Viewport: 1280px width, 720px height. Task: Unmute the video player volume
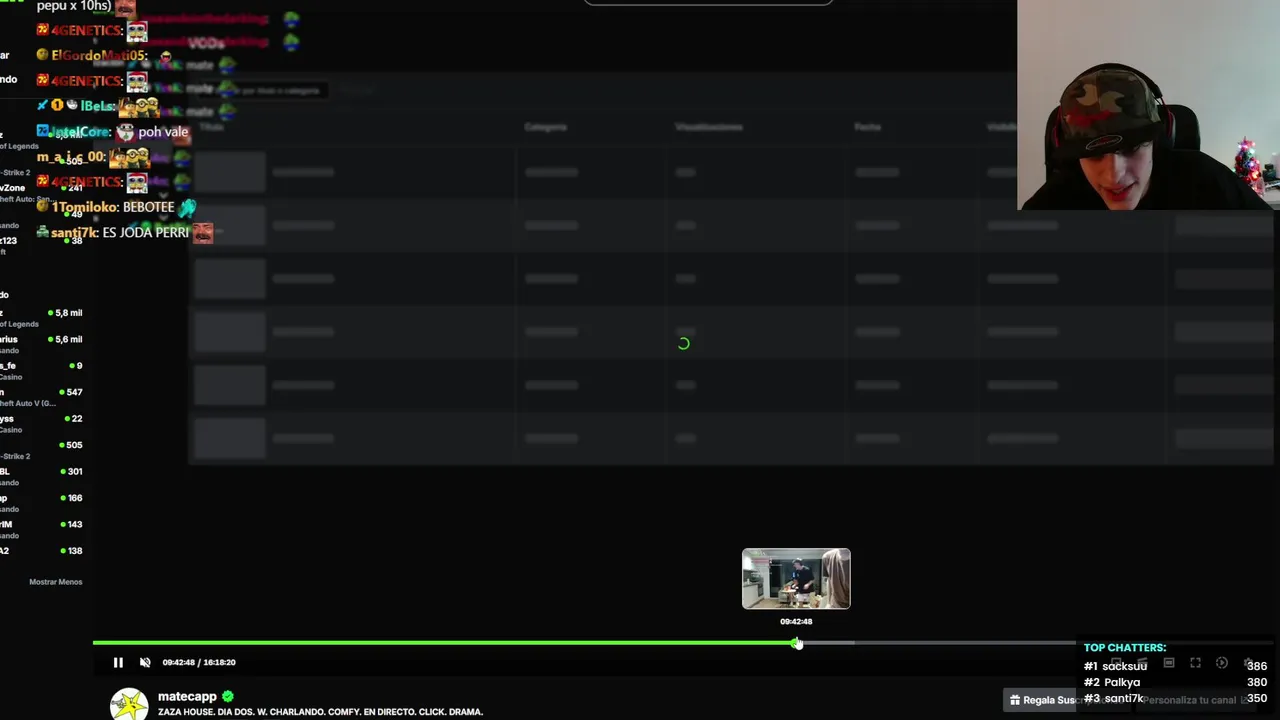click(x=145, y=662)
